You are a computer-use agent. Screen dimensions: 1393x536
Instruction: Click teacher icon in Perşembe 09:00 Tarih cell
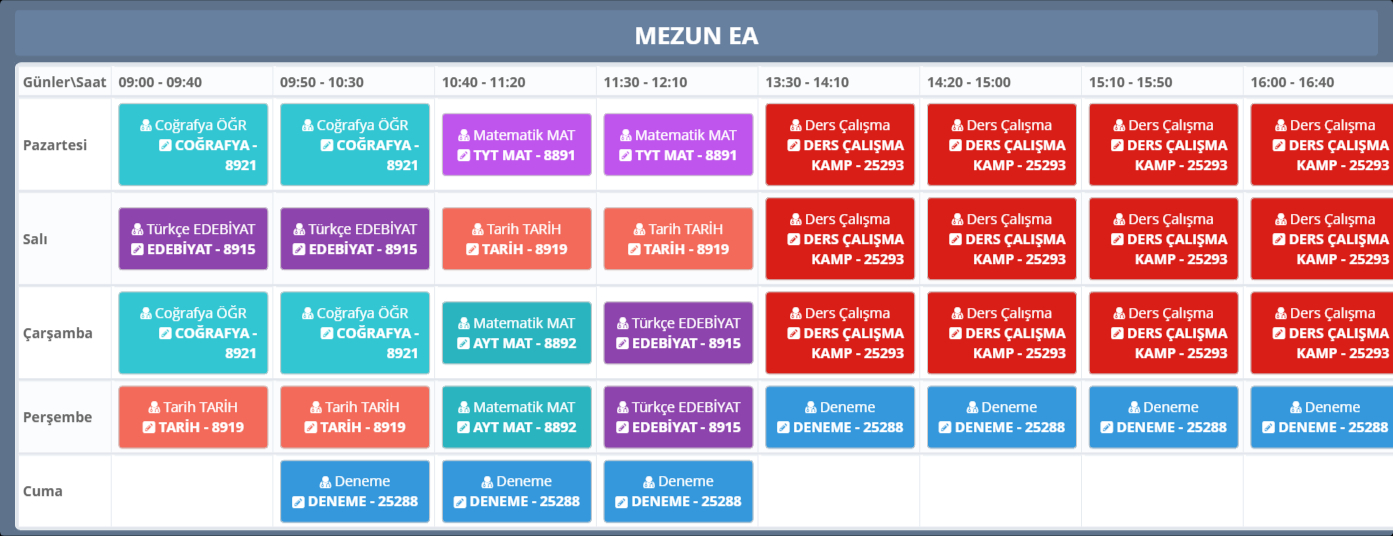pos(156,407)
